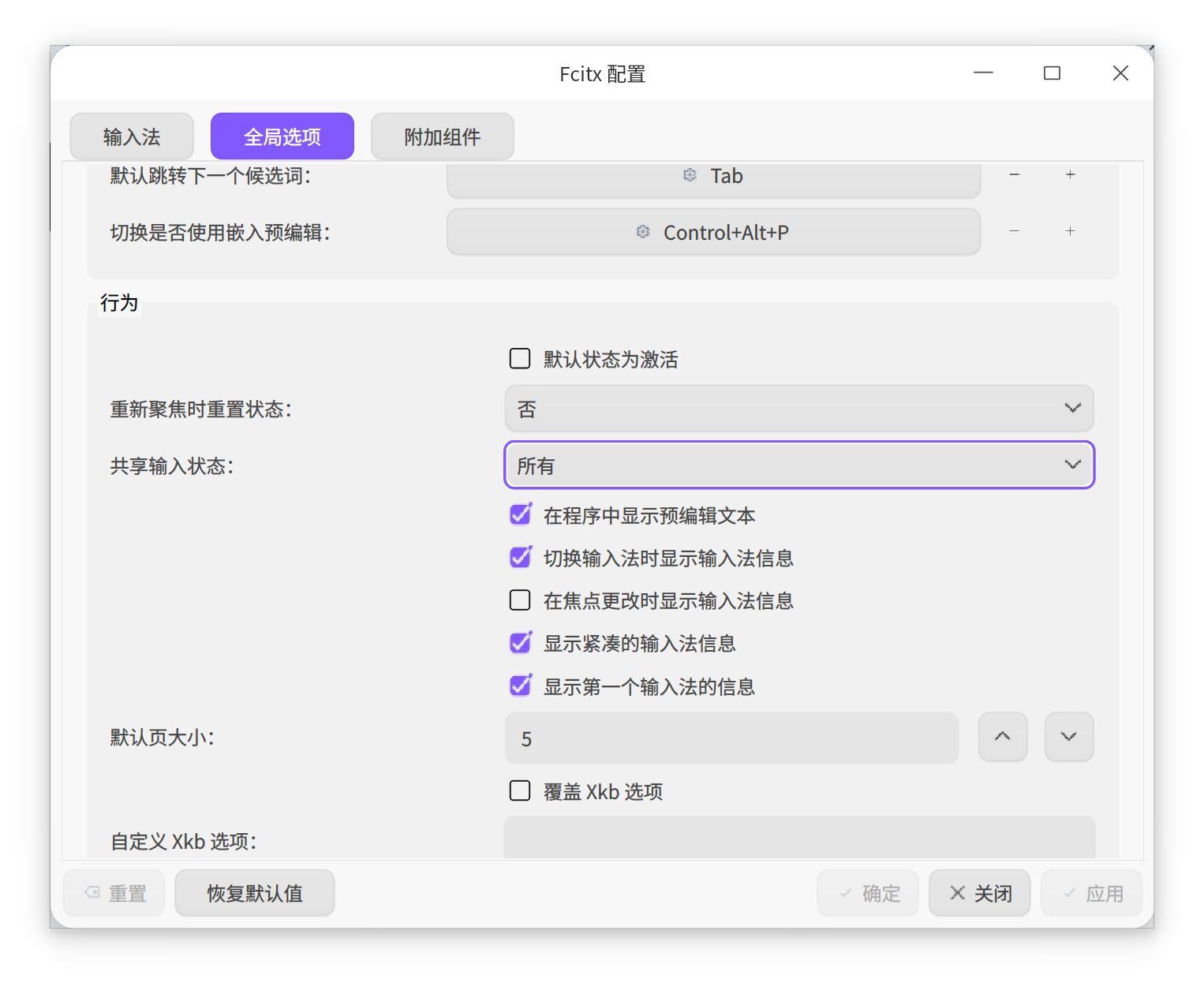Screen dimensions: 1204x983
Task: Click the 默认页大小 label
Action: [163, 738]
